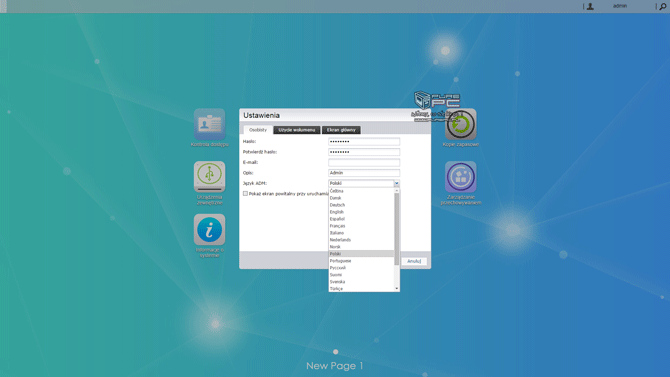This screenshot has width=670, height=377.
Task: Select Русский from language list
Action: coord(361,268)
